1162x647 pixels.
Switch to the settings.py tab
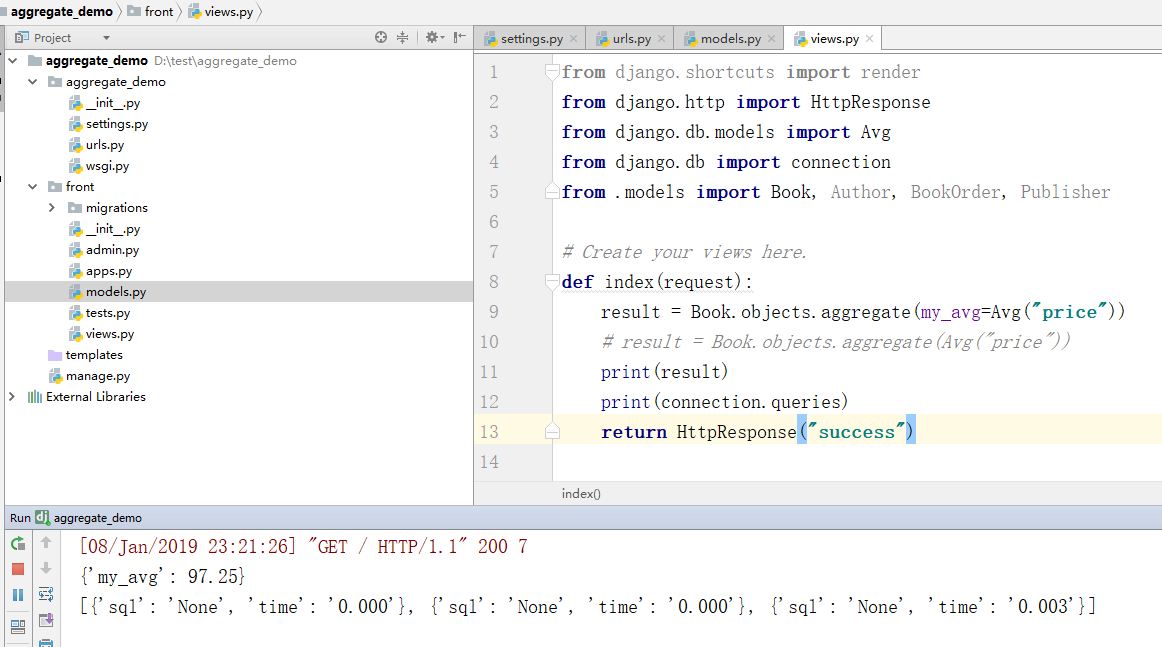[x=531, y=39]
